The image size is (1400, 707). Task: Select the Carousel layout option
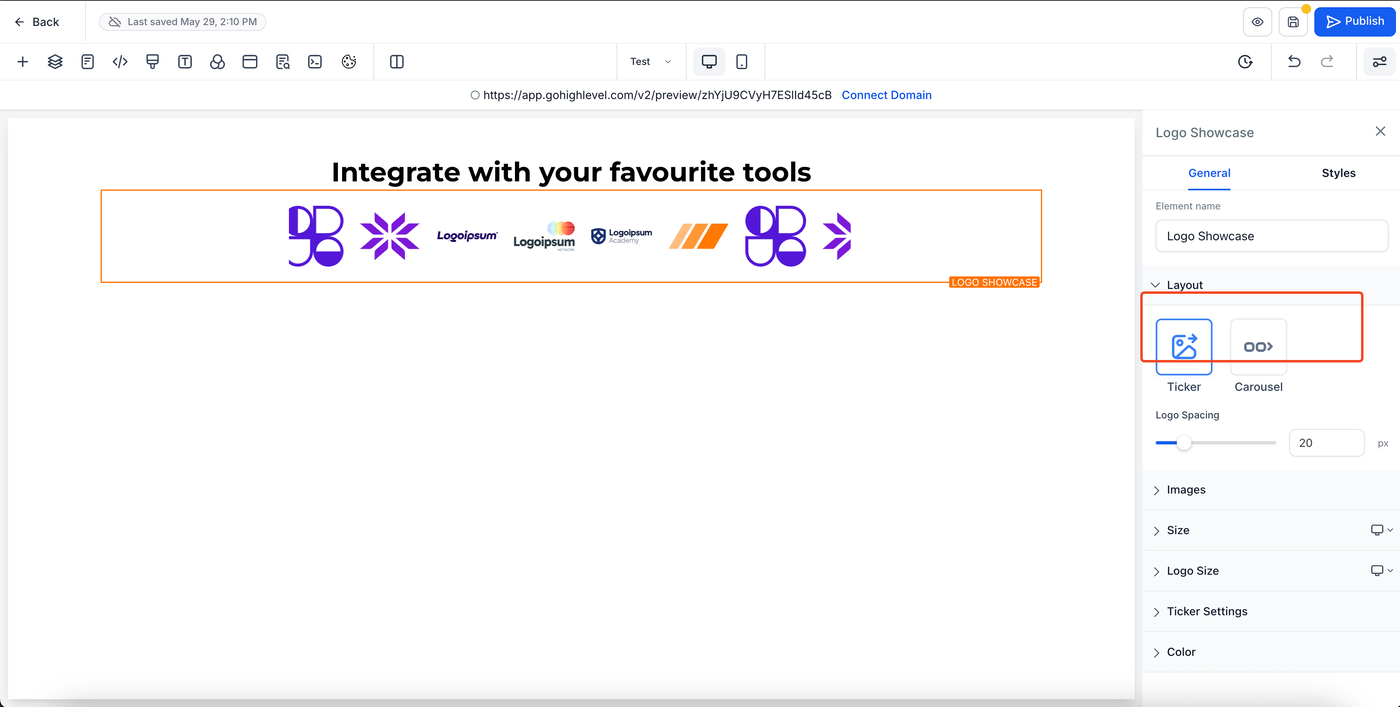pos(1258,347)
